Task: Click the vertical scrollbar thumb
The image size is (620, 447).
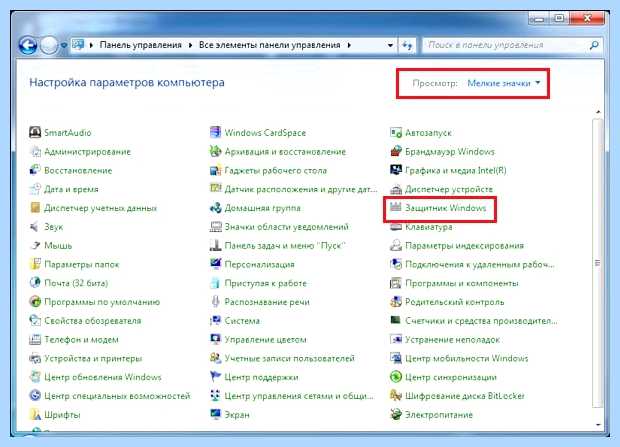Action: click(x=597, y=263)
